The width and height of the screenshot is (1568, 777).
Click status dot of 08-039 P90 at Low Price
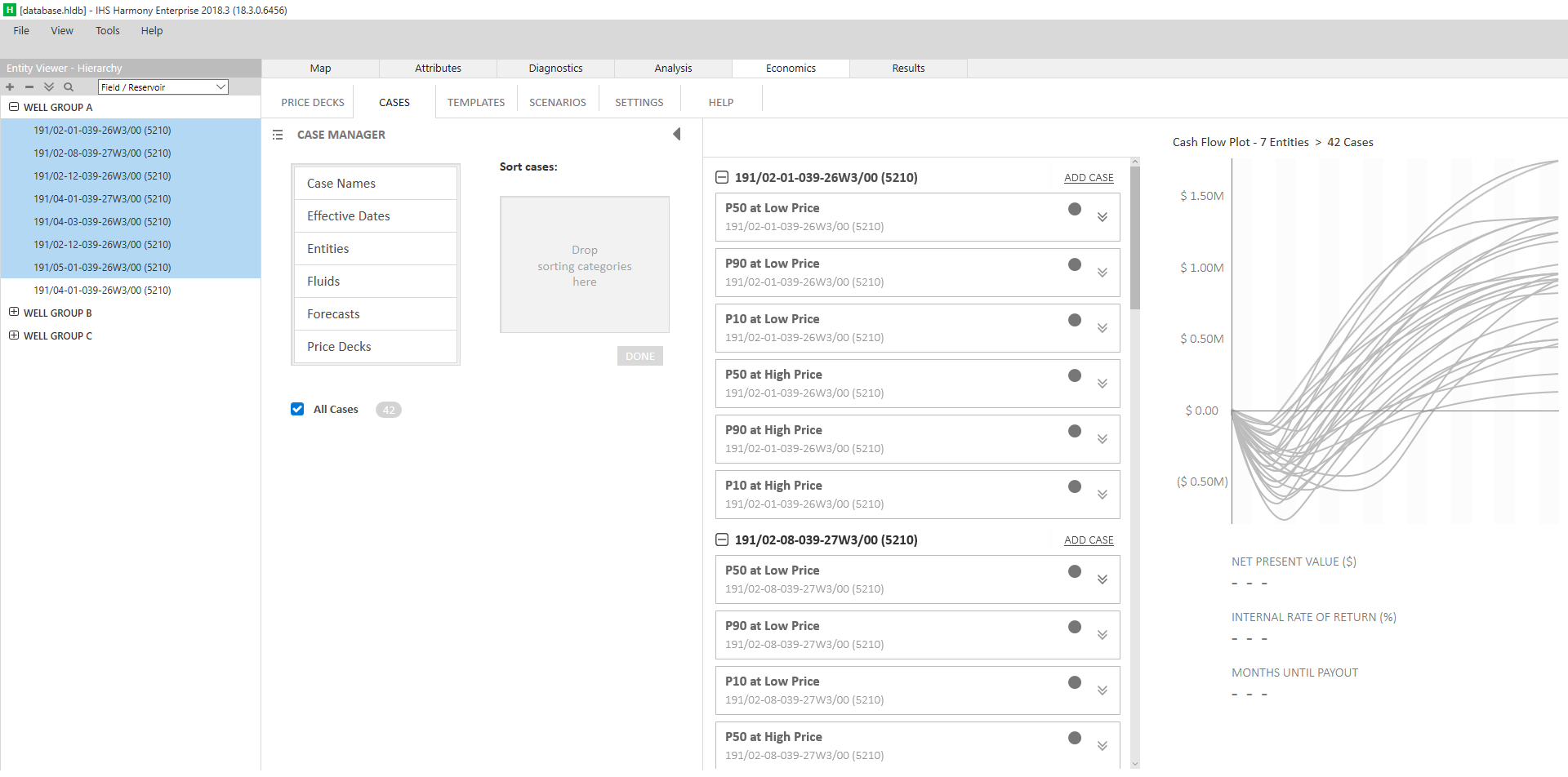pyautogui.click(x=1075, y=627)
